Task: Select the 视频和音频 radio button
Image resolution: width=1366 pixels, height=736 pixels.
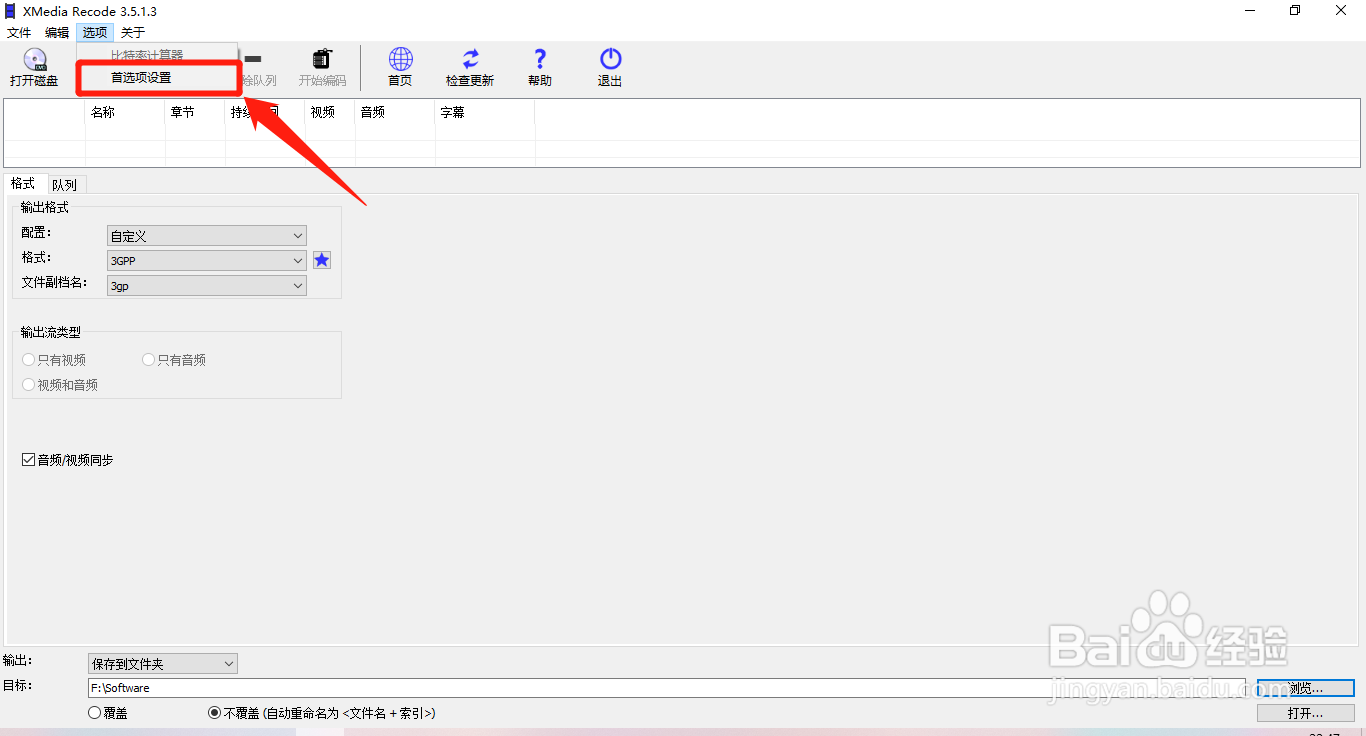Action: point(29,385)
